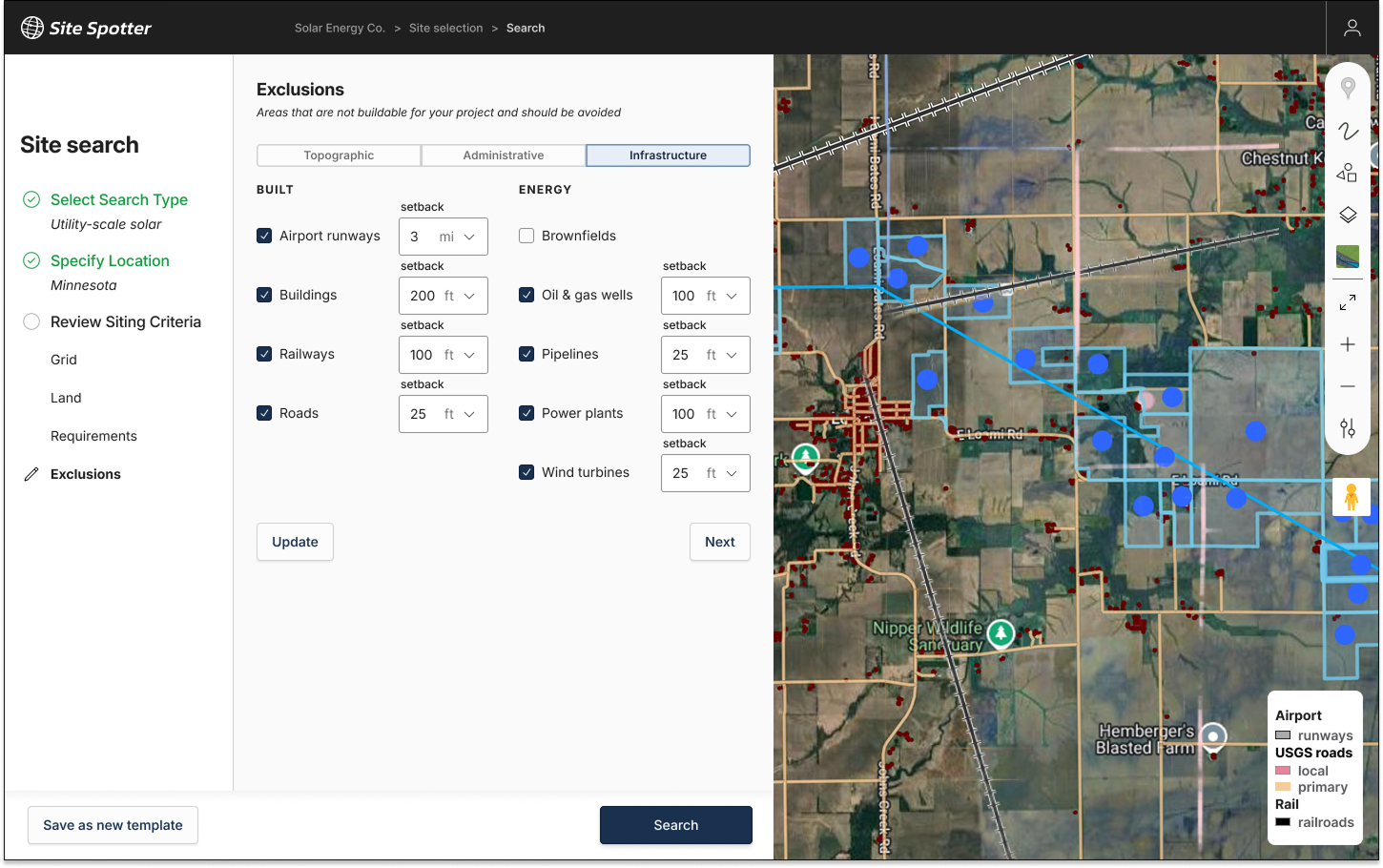Image resolution: width=1383 pixels, height=868 pixels.
Task: Open Roads setback unit dropdown
Action: pos(460,414)
